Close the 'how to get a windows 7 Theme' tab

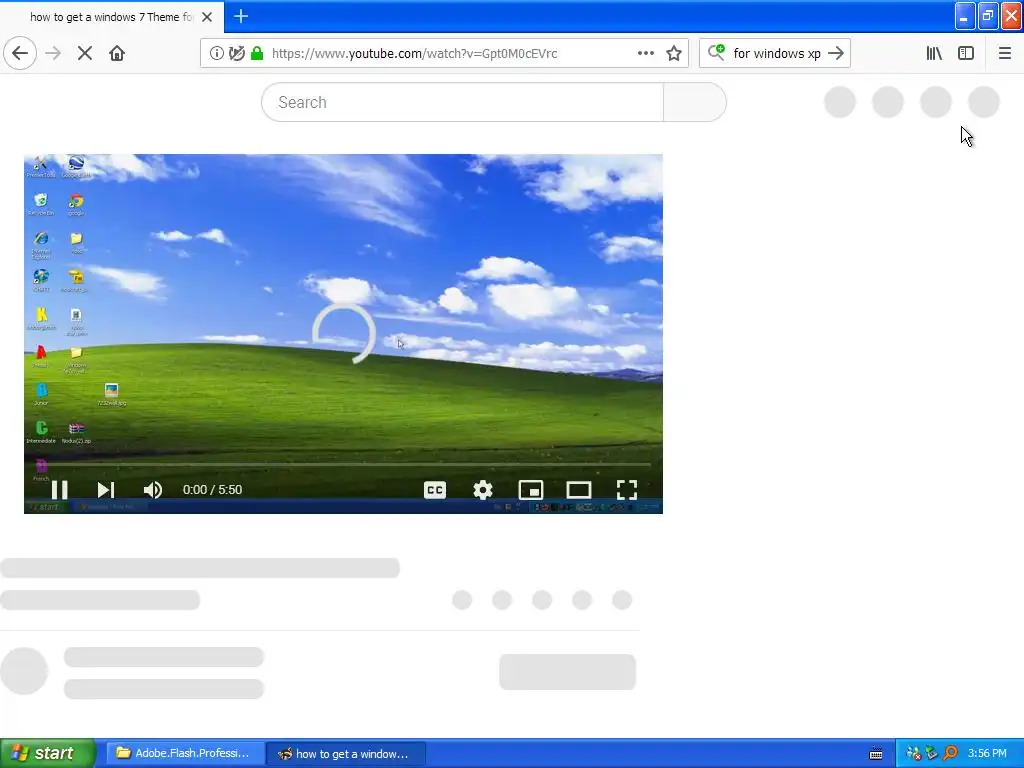pyautogui.click(x=207, y=17)
